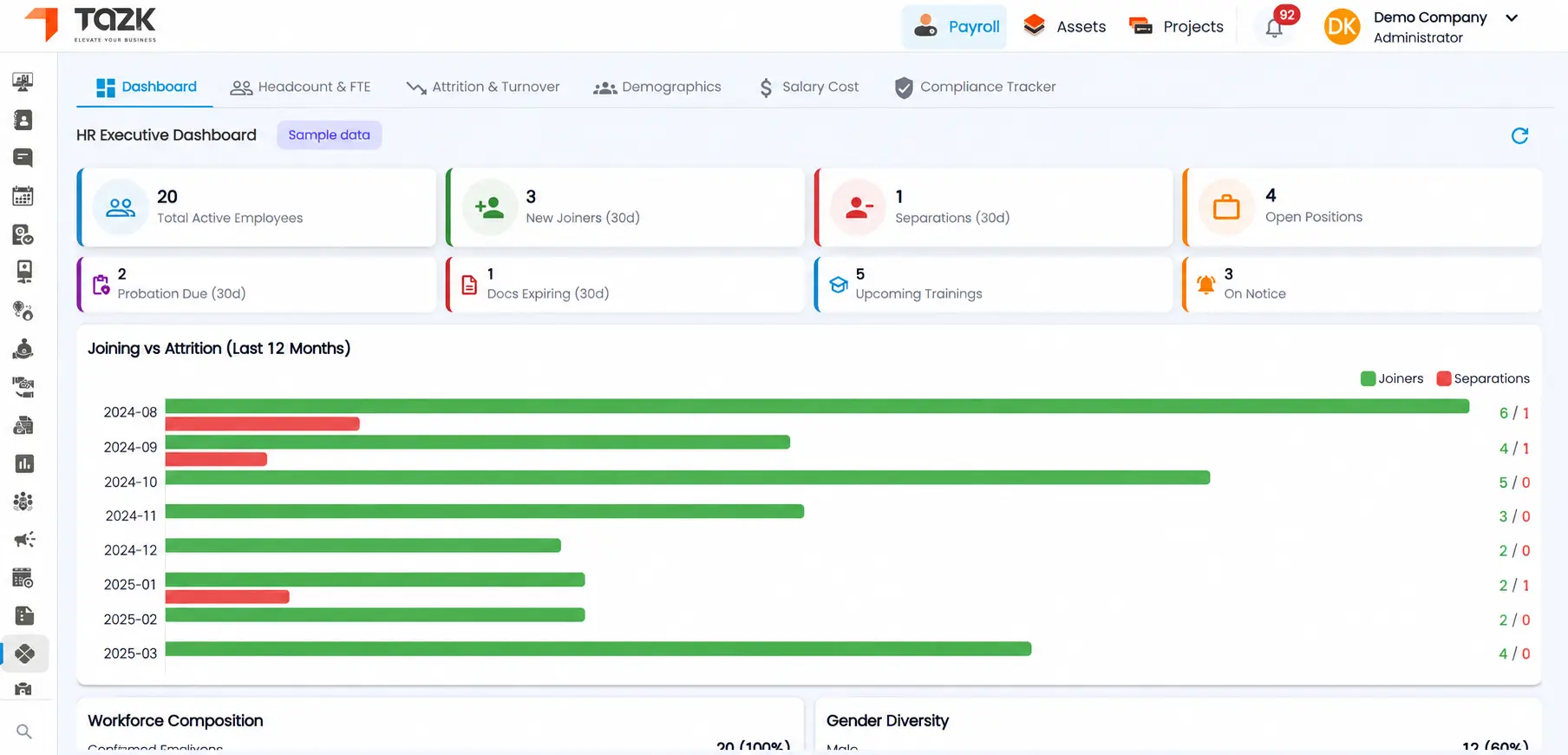Click the Open Positions briefcase icon
The image size is (1568, 755).
tap(1226, 207)
